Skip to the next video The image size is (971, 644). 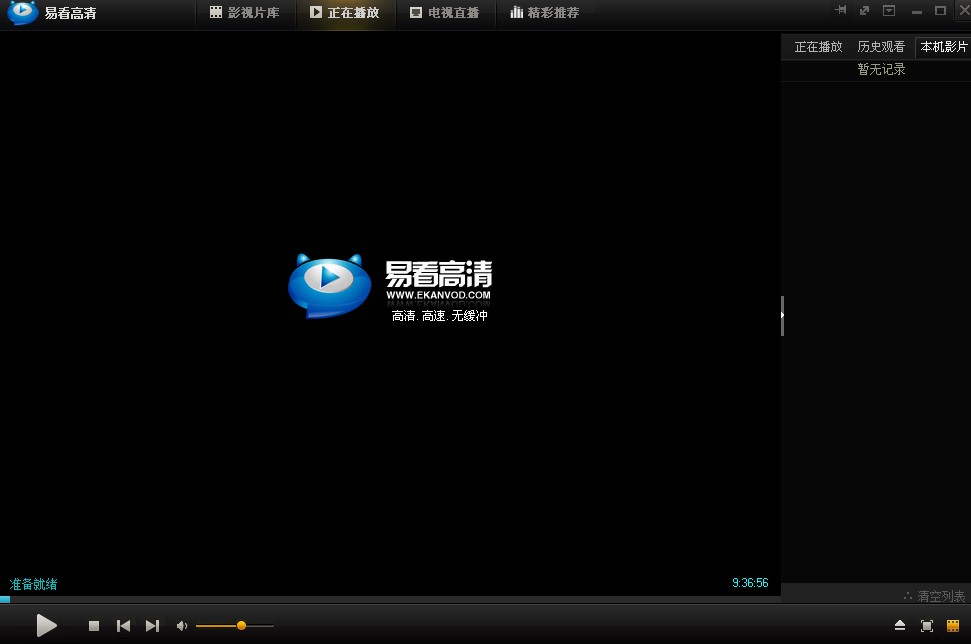pos(152,626)
